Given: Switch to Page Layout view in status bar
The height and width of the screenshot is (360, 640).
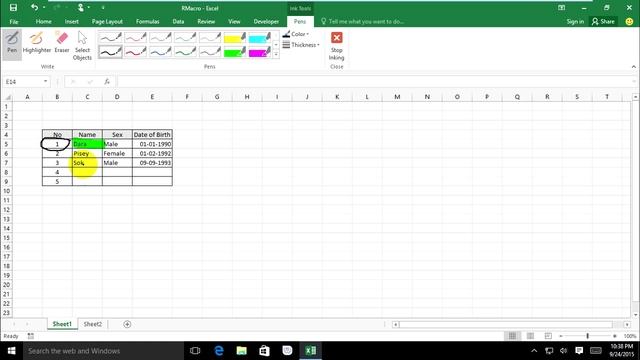Looking at the screenshot, I should (x=530, y=336).
